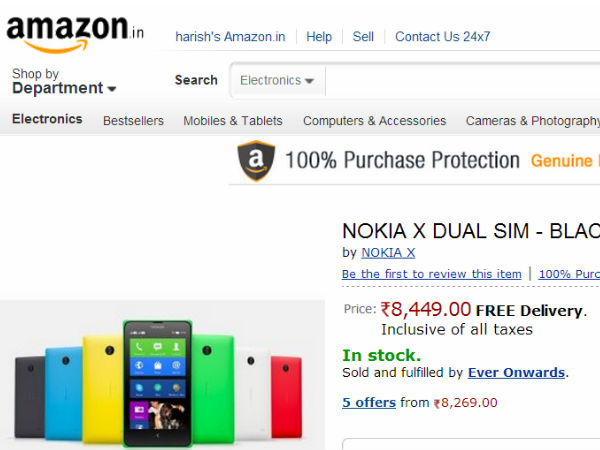Screen dimensions: 600x450
Task: Expand the Electronics search category dropdown
Action: click(277, 80)
